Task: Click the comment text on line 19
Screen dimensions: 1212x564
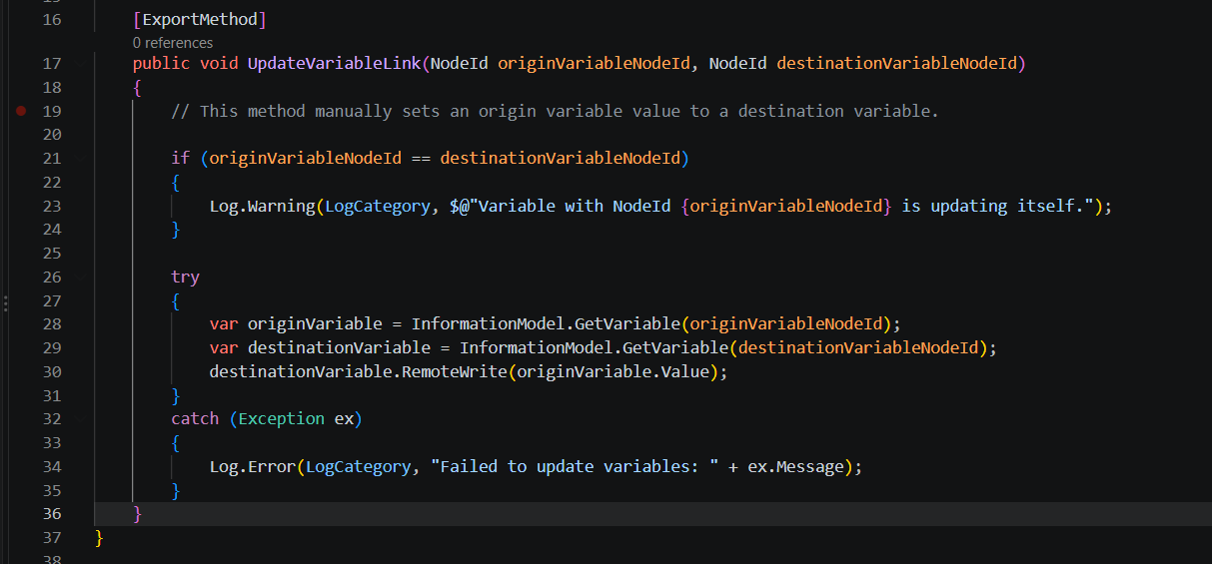Action: click(555, 111)
